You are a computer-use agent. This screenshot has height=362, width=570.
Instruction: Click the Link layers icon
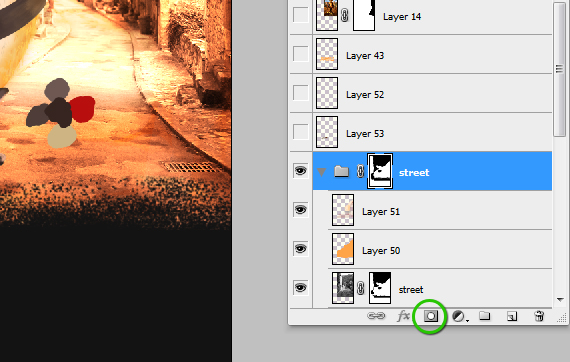pos(376,315)
